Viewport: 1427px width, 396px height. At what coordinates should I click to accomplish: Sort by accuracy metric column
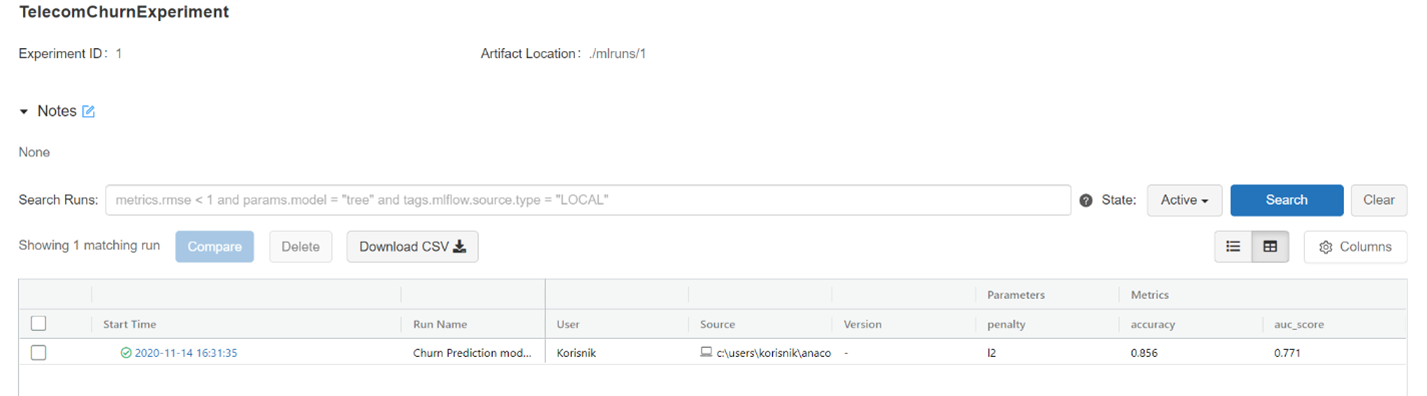point(1153,325)
